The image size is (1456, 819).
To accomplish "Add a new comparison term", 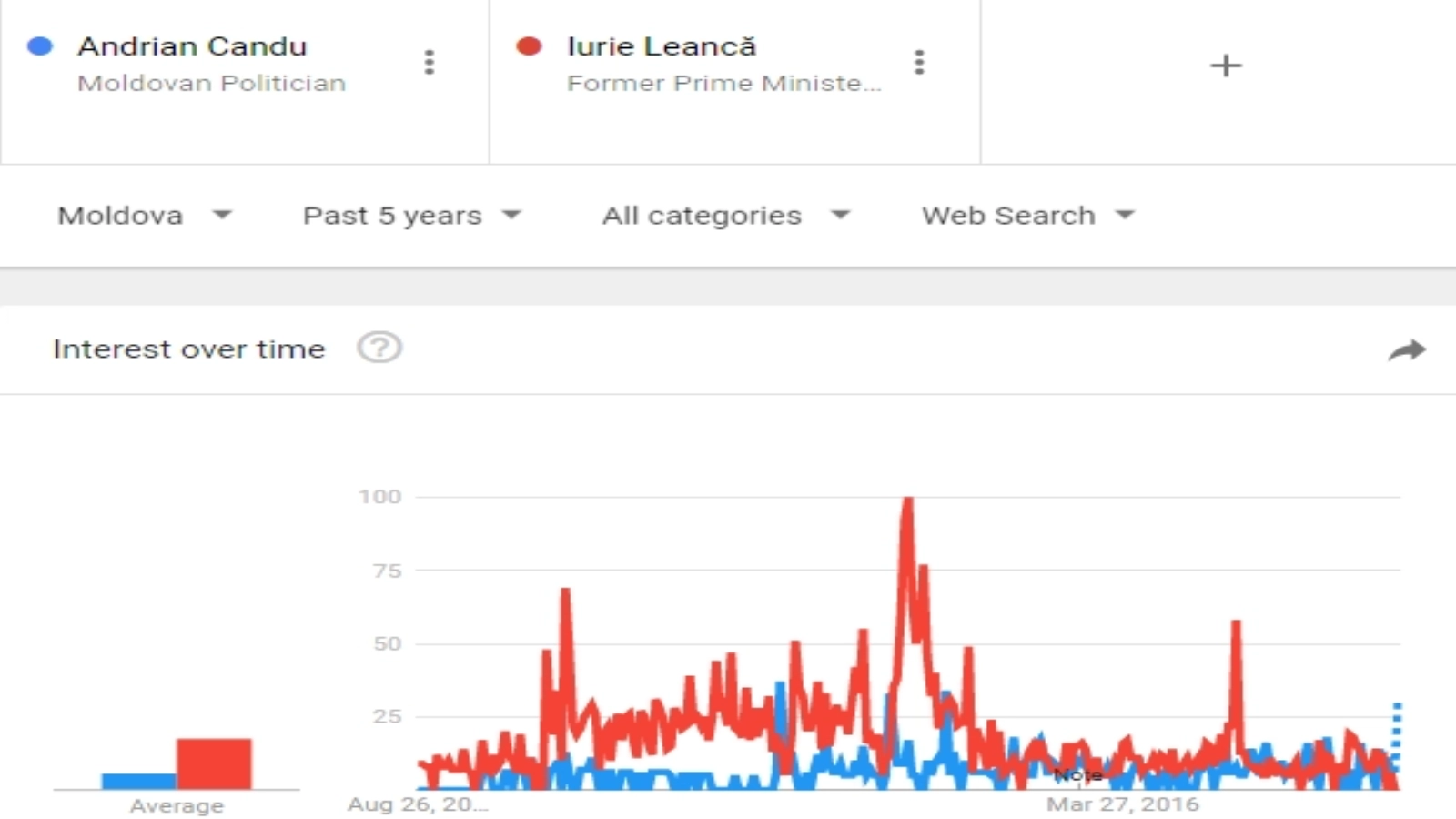I will pyautogui.click(x=1225, y=66).
